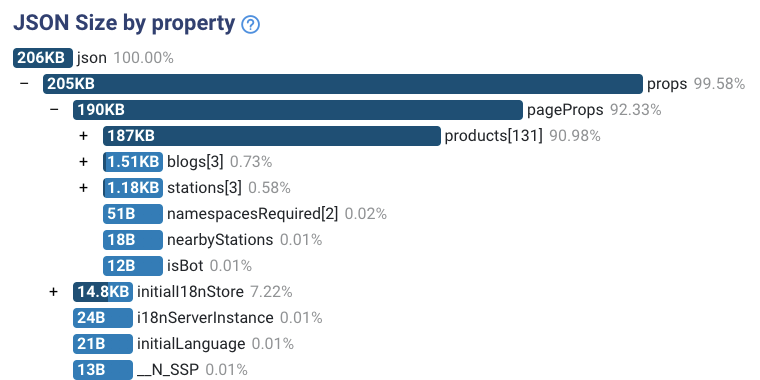This screenshot has height=380, width=760.
Task: Click the 1.51KB blogs size badge
Action: point(133,162)
